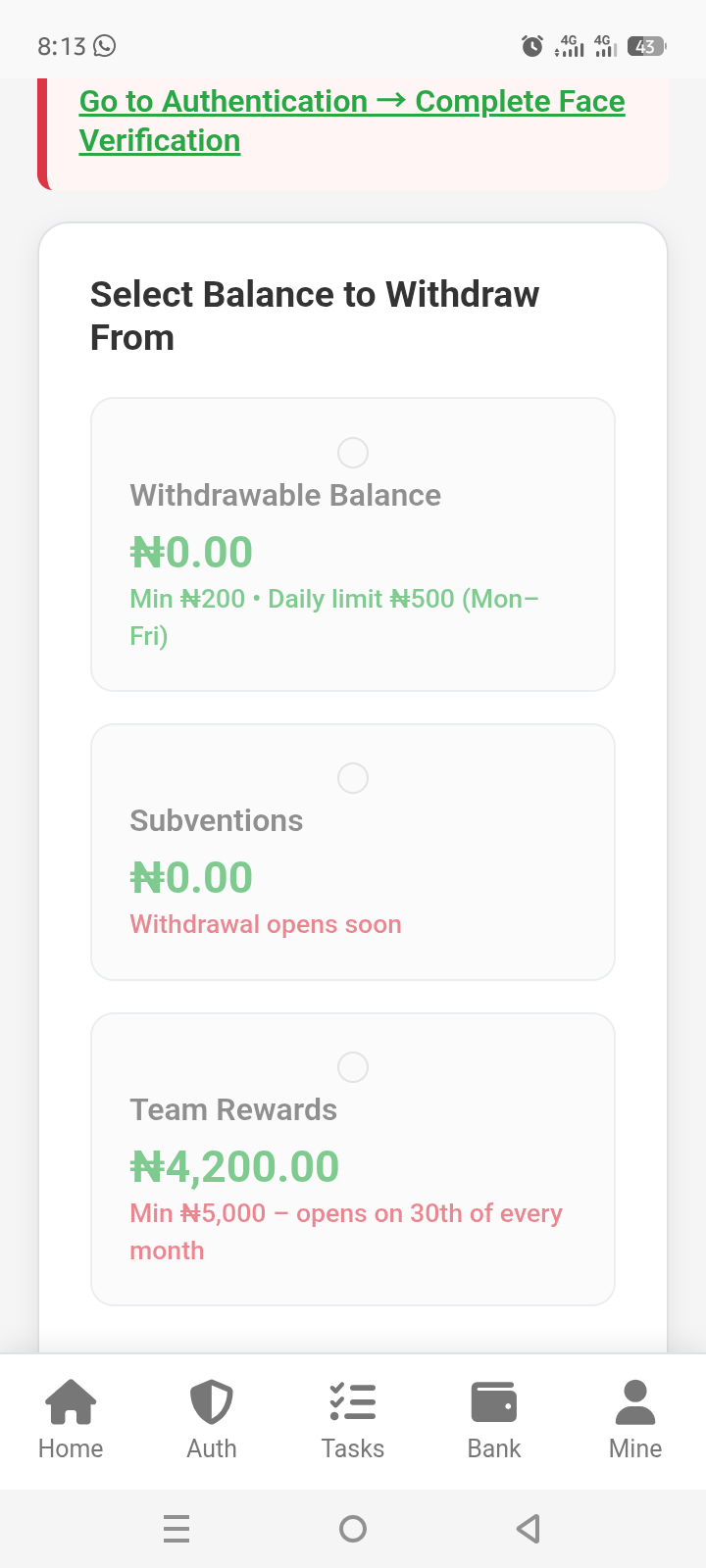Select the Subventions radio button
The image size is (706, 1568).
pyautogui.click(x=353, y=778)
